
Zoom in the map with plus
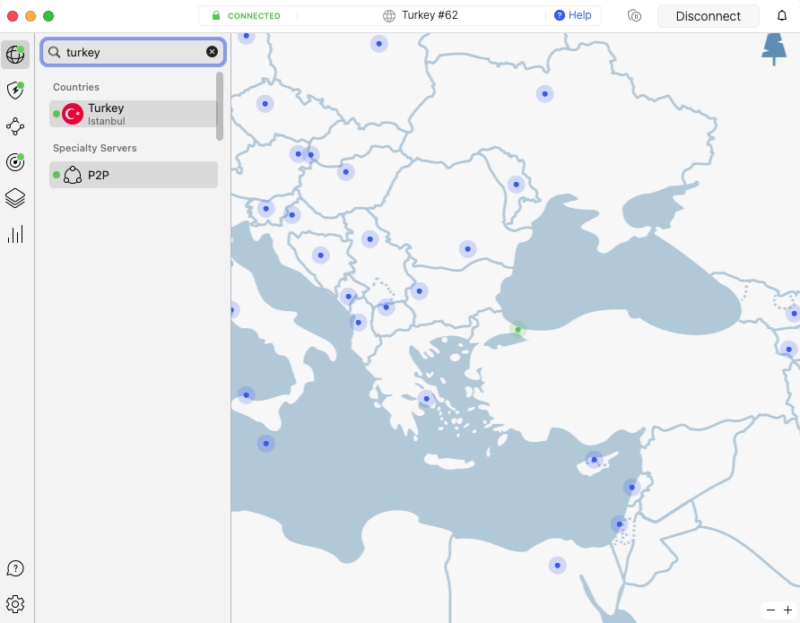(788, 610)
